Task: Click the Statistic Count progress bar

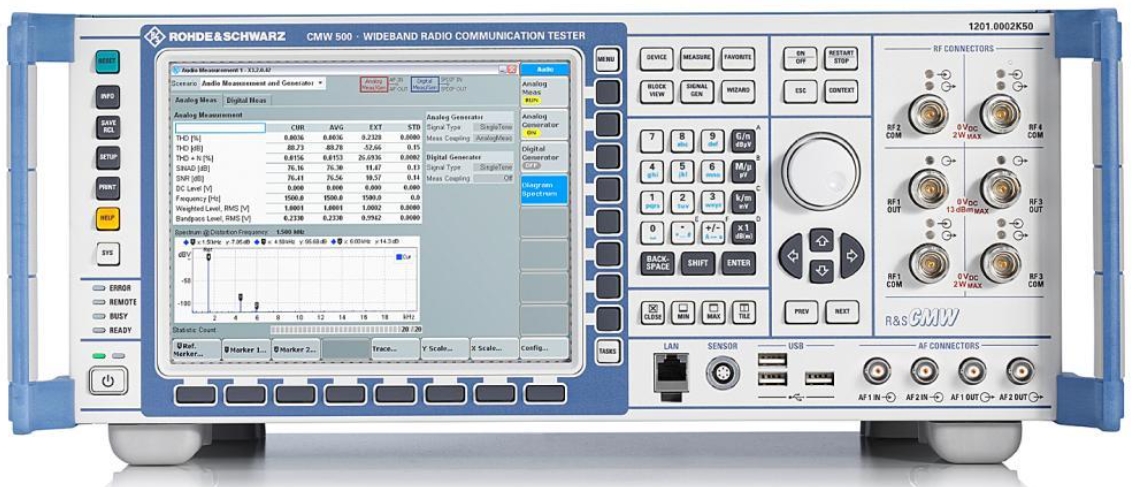Action: pos(337,329)
